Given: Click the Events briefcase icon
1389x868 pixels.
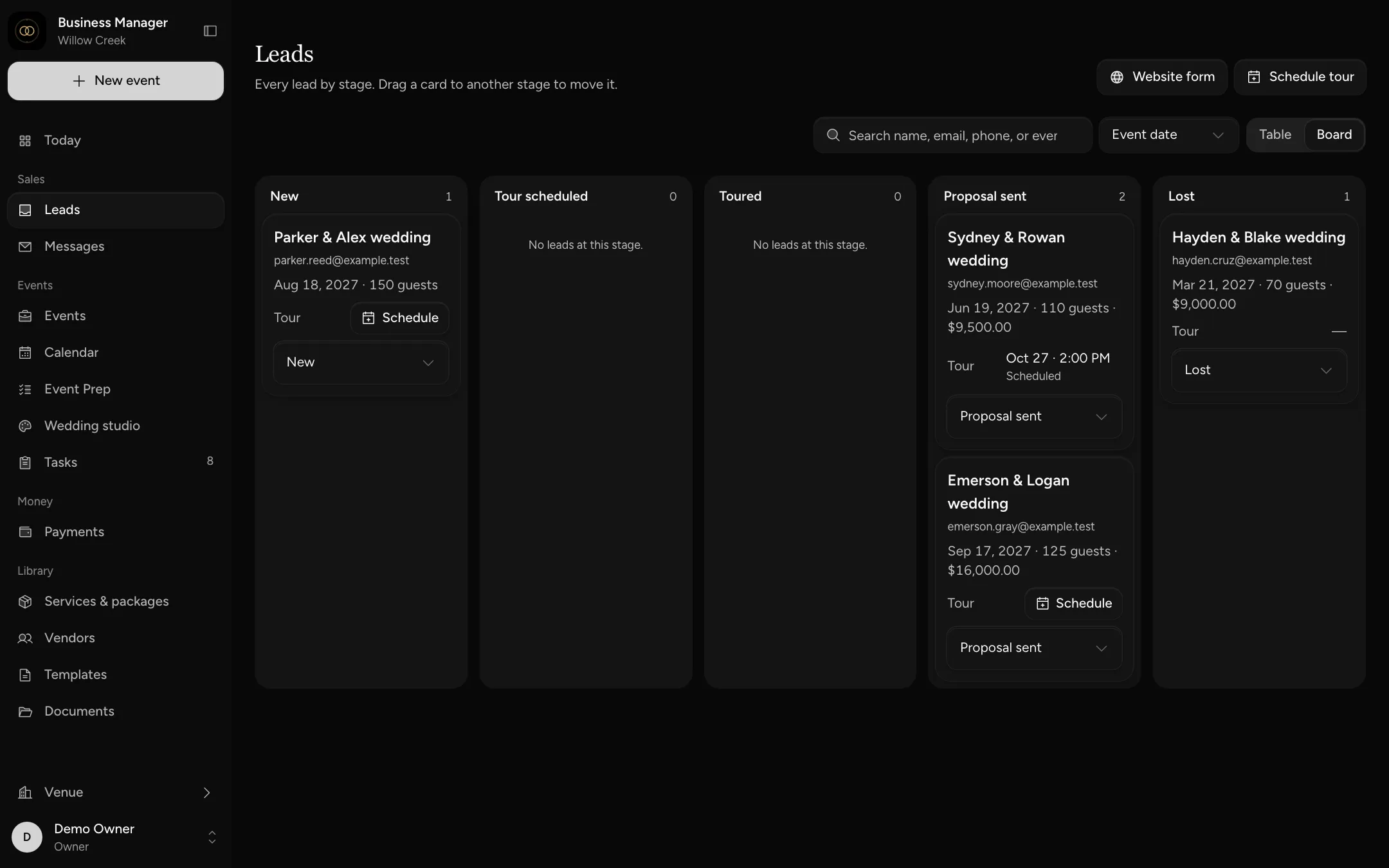Looking at the screenshot, I should [25, 316].
